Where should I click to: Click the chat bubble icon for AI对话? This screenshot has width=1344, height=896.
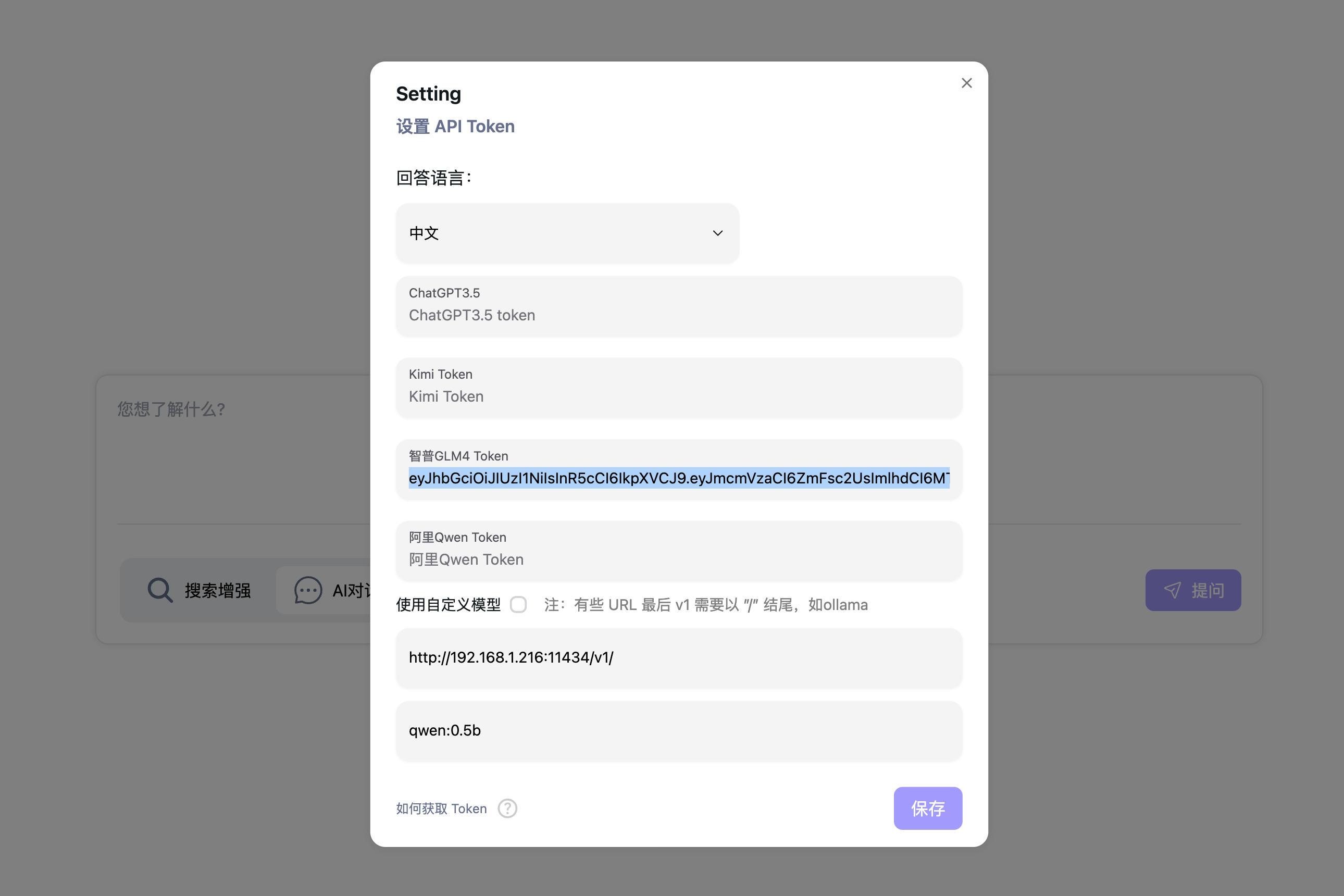[x=307, y=590]
